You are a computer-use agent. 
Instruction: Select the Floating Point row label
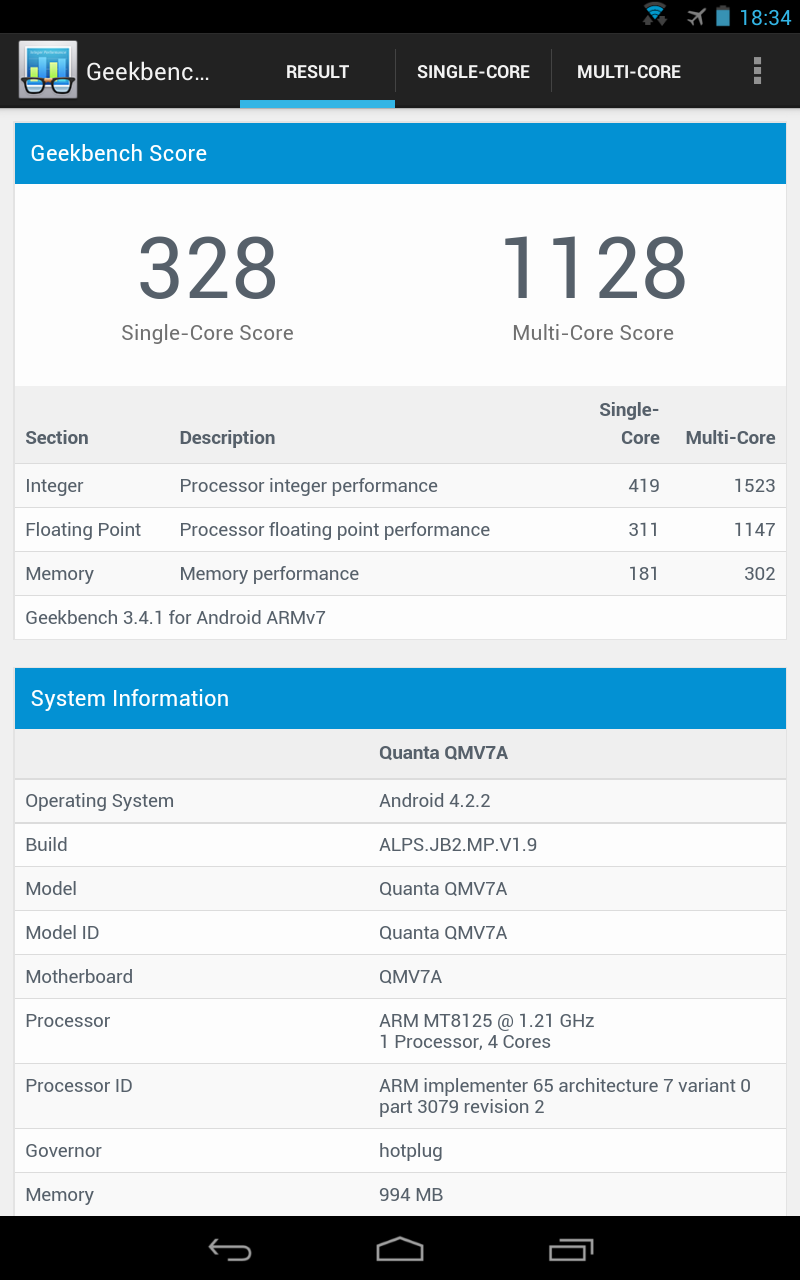pyautogui.click(x=83, y=530)
